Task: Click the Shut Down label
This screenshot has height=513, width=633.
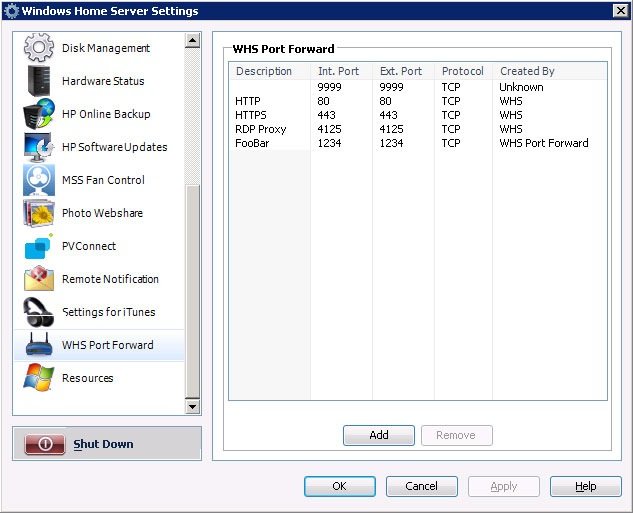Action: point(103,444)
